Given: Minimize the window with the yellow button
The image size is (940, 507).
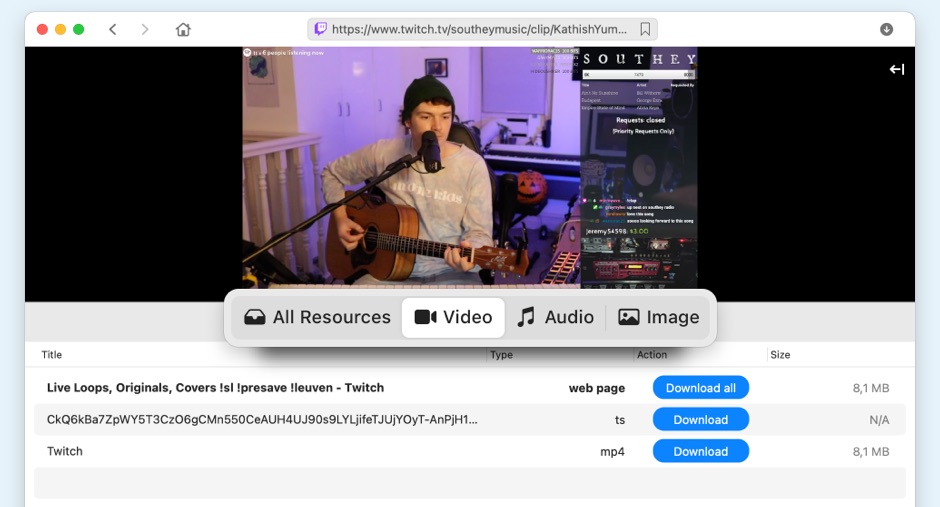Looking at the screenshot, I should [x=60, y=29].
